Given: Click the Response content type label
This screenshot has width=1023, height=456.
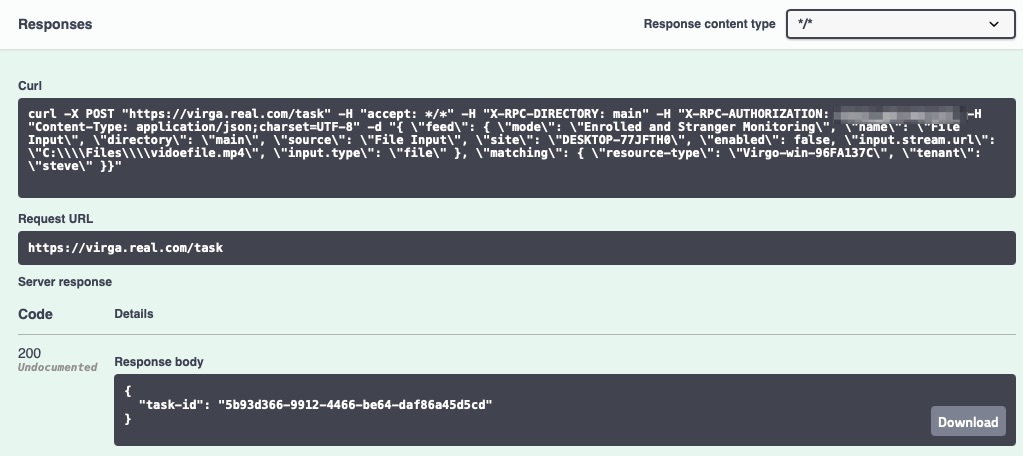Looking at the screenshot, I should coord(709,24).
